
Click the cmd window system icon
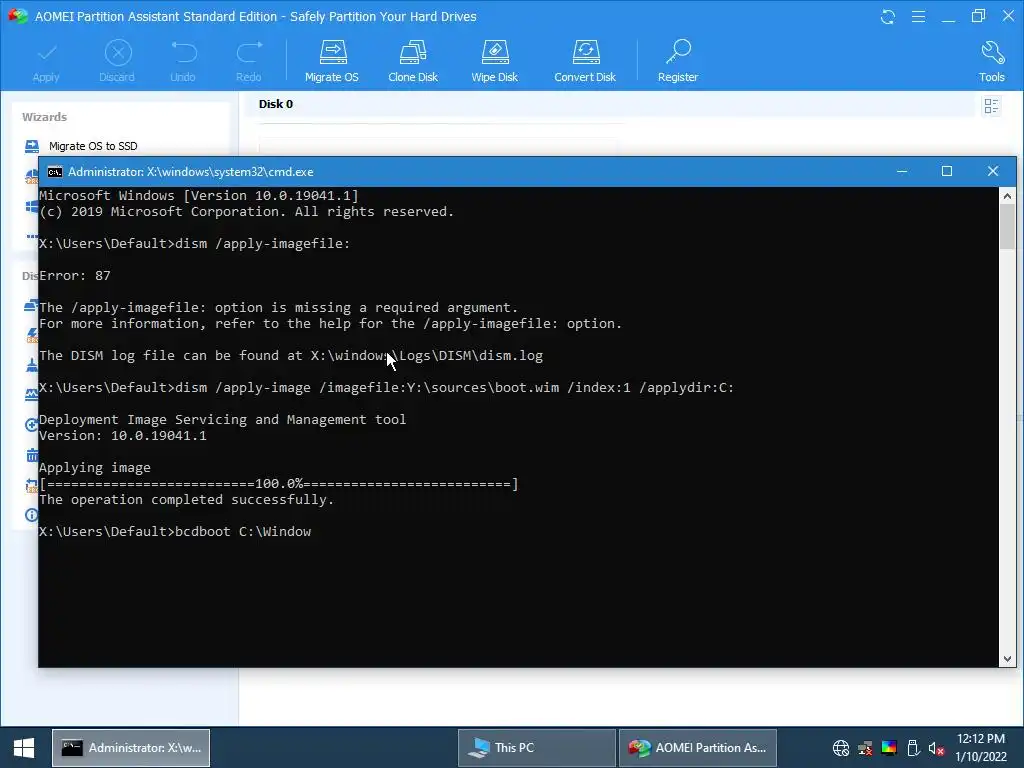point(55,172)
